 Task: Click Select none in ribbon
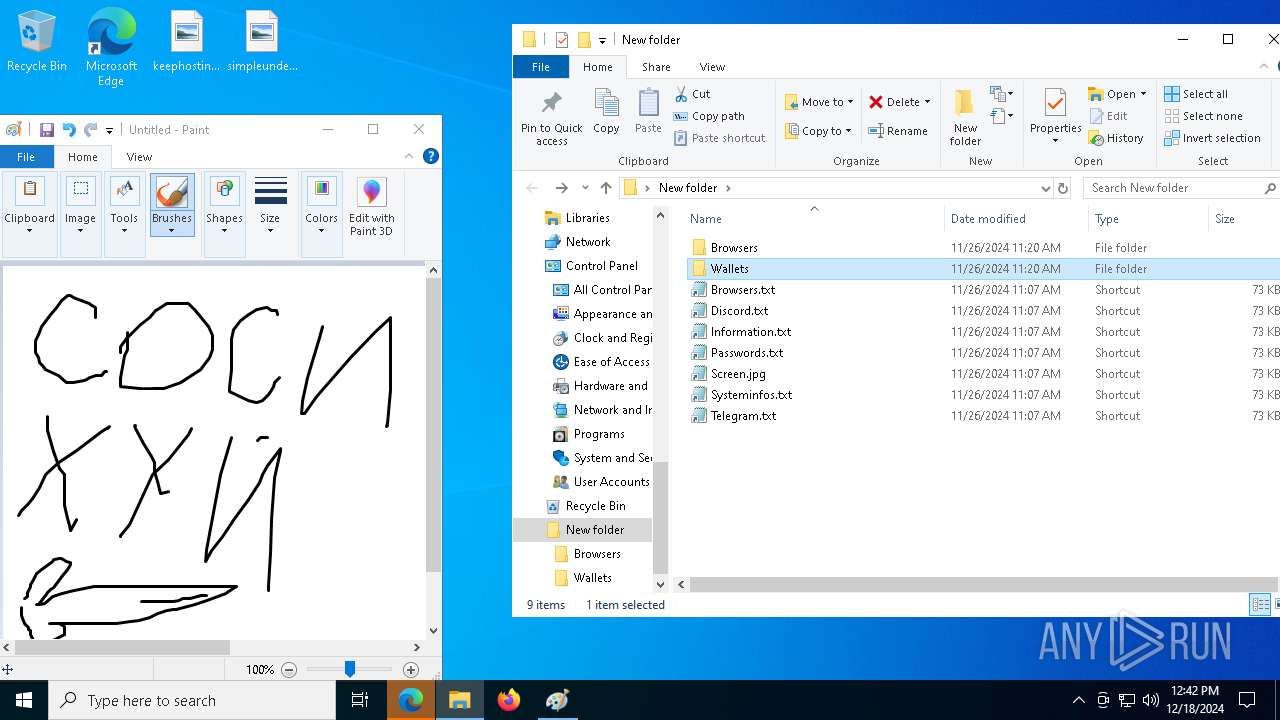pyautogui.click(x=1204, y=116)
